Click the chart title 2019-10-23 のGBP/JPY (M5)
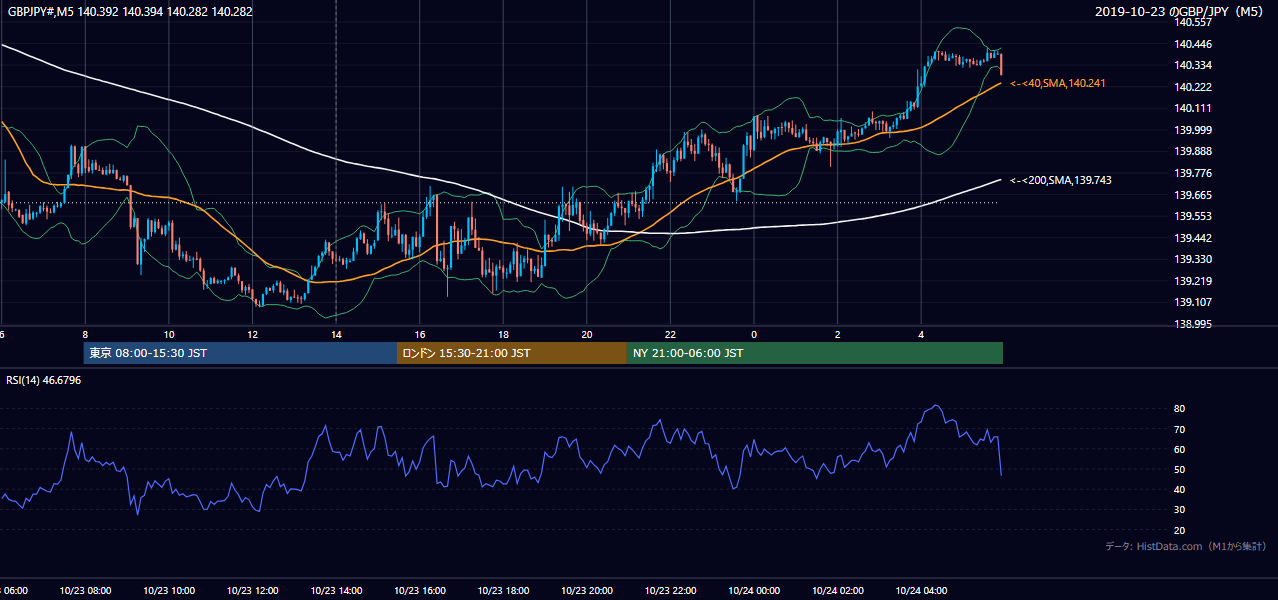1278x600 pixels. tap(1181, 12)
